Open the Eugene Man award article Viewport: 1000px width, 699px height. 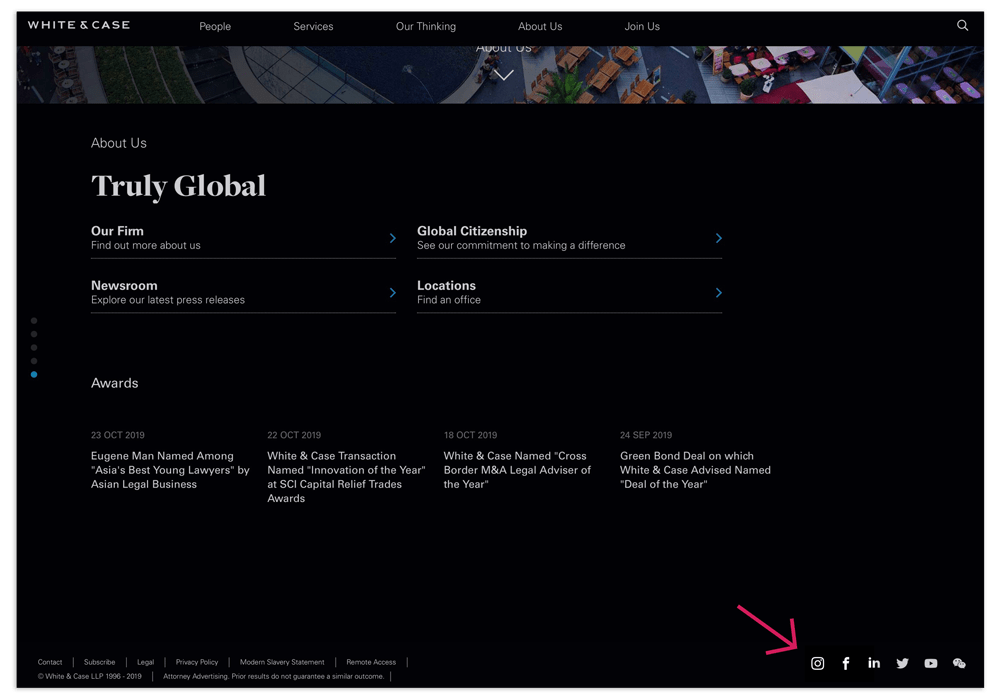(170, 470)
